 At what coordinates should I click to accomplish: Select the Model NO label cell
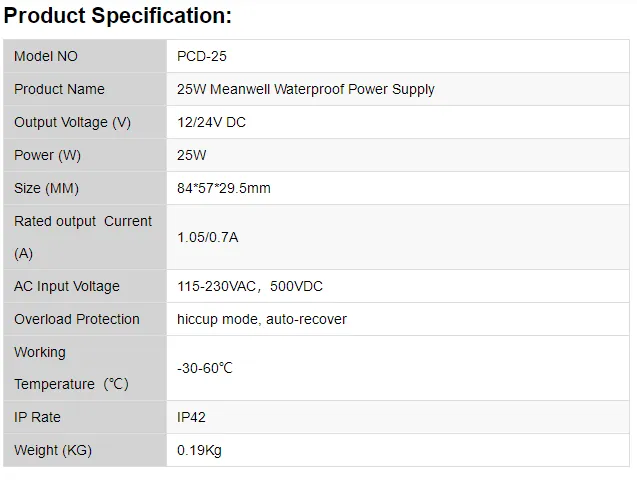[x=85, y=56]
